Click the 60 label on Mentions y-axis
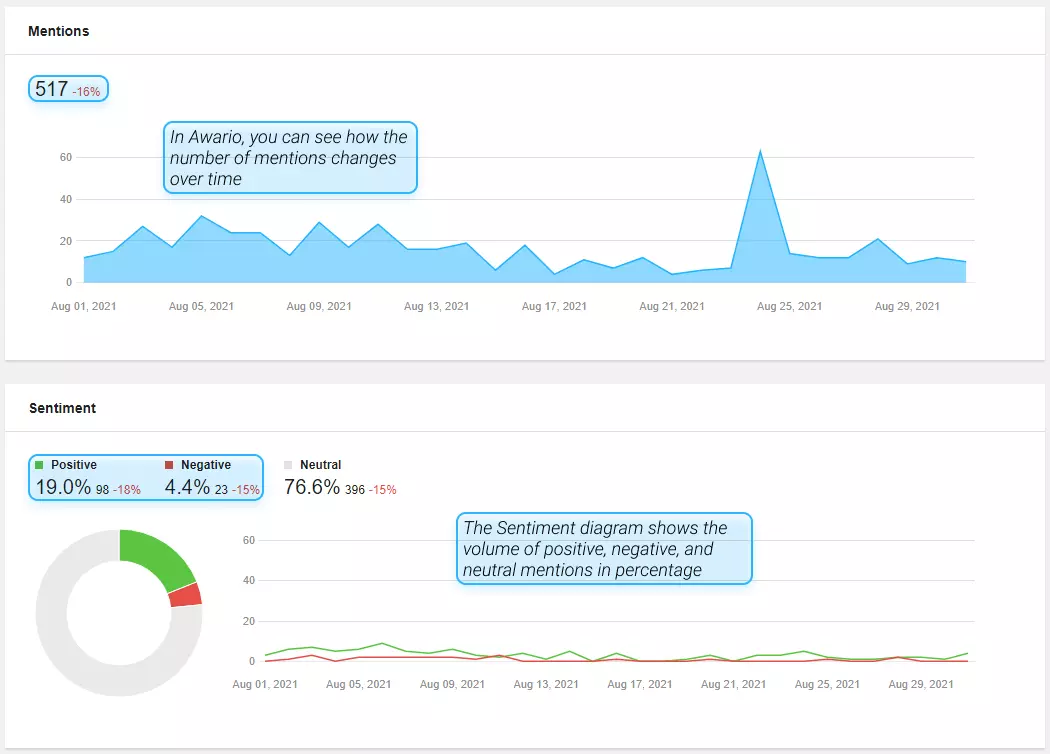Viewport: 1050px width, 754px height. tap(66, 157)
